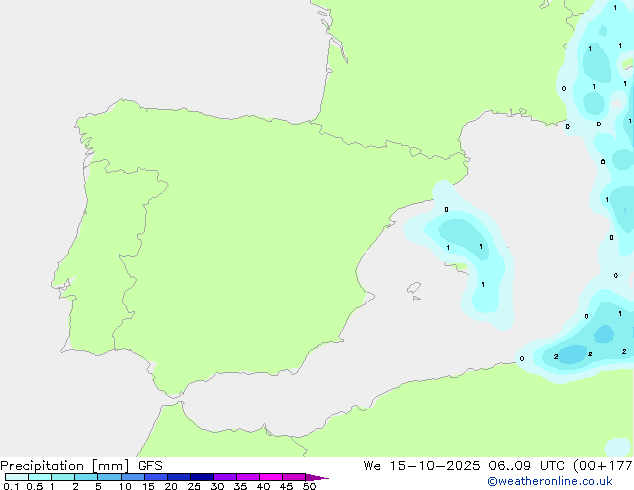Click the '40' legend scale label
634x490 pixels.
263,486
